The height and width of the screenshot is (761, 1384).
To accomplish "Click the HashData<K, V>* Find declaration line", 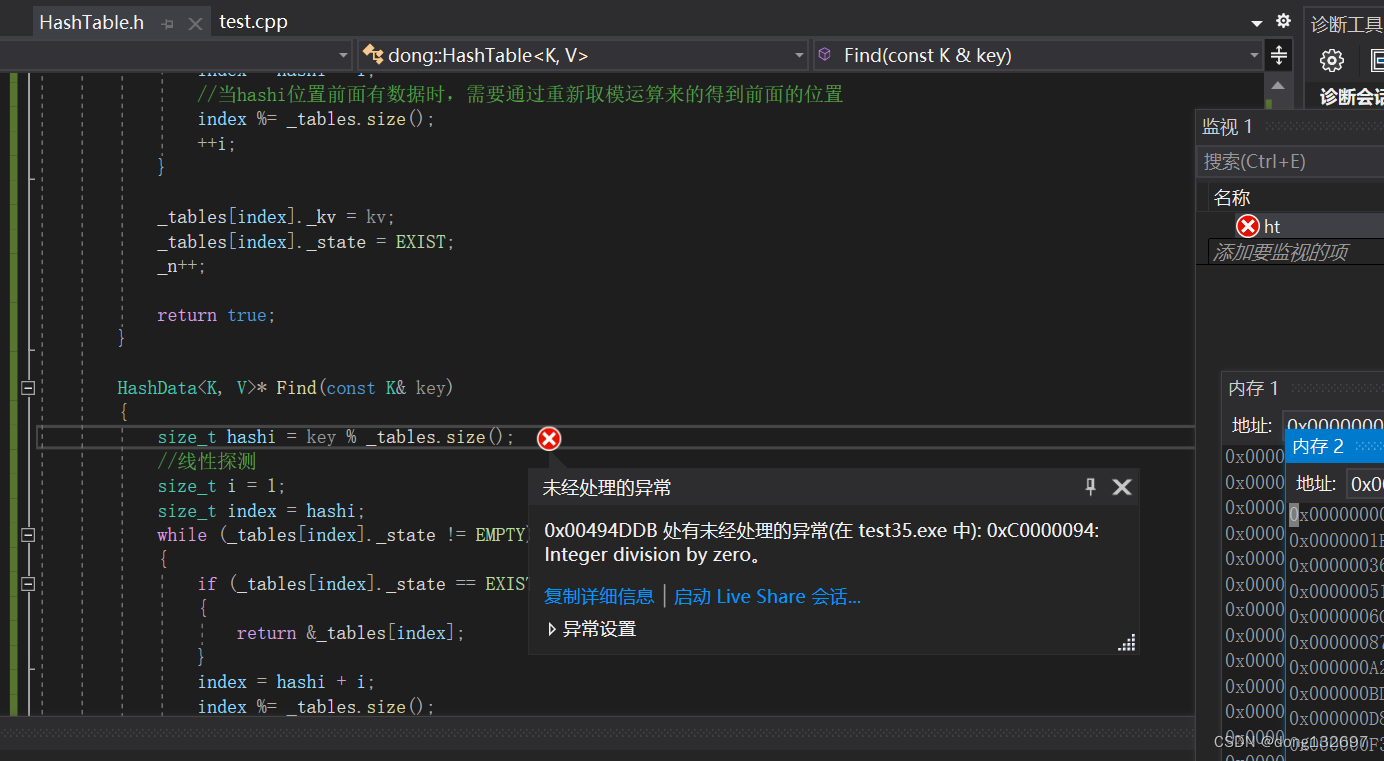I will click(x=285, y=388).
